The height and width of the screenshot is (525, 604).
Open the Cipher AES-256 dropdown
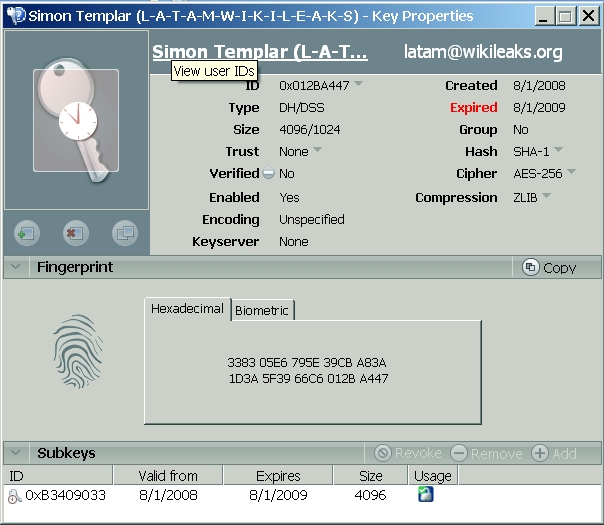pos(572,171)
